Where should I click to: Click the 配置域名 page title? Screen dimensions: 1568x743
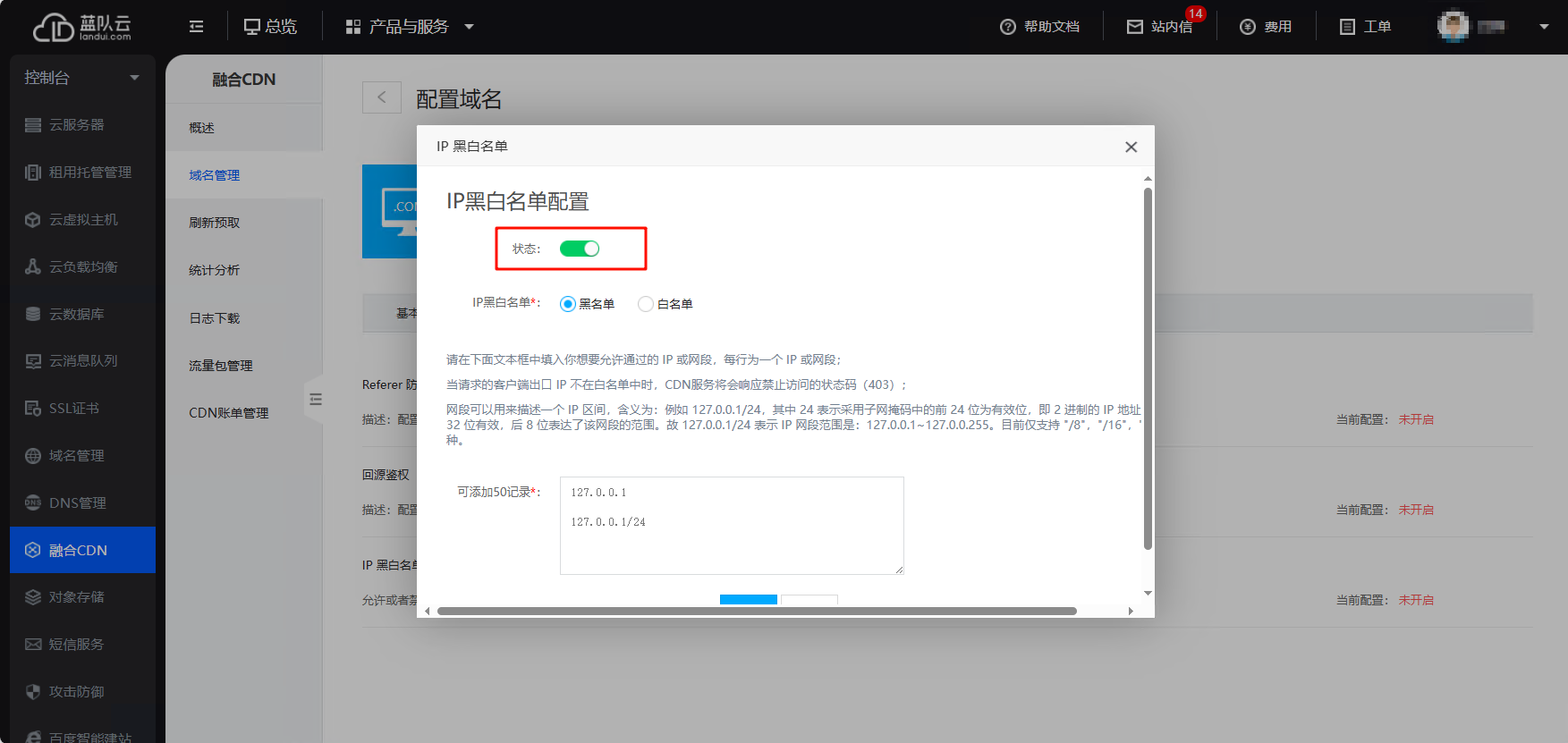coord(459,98)
